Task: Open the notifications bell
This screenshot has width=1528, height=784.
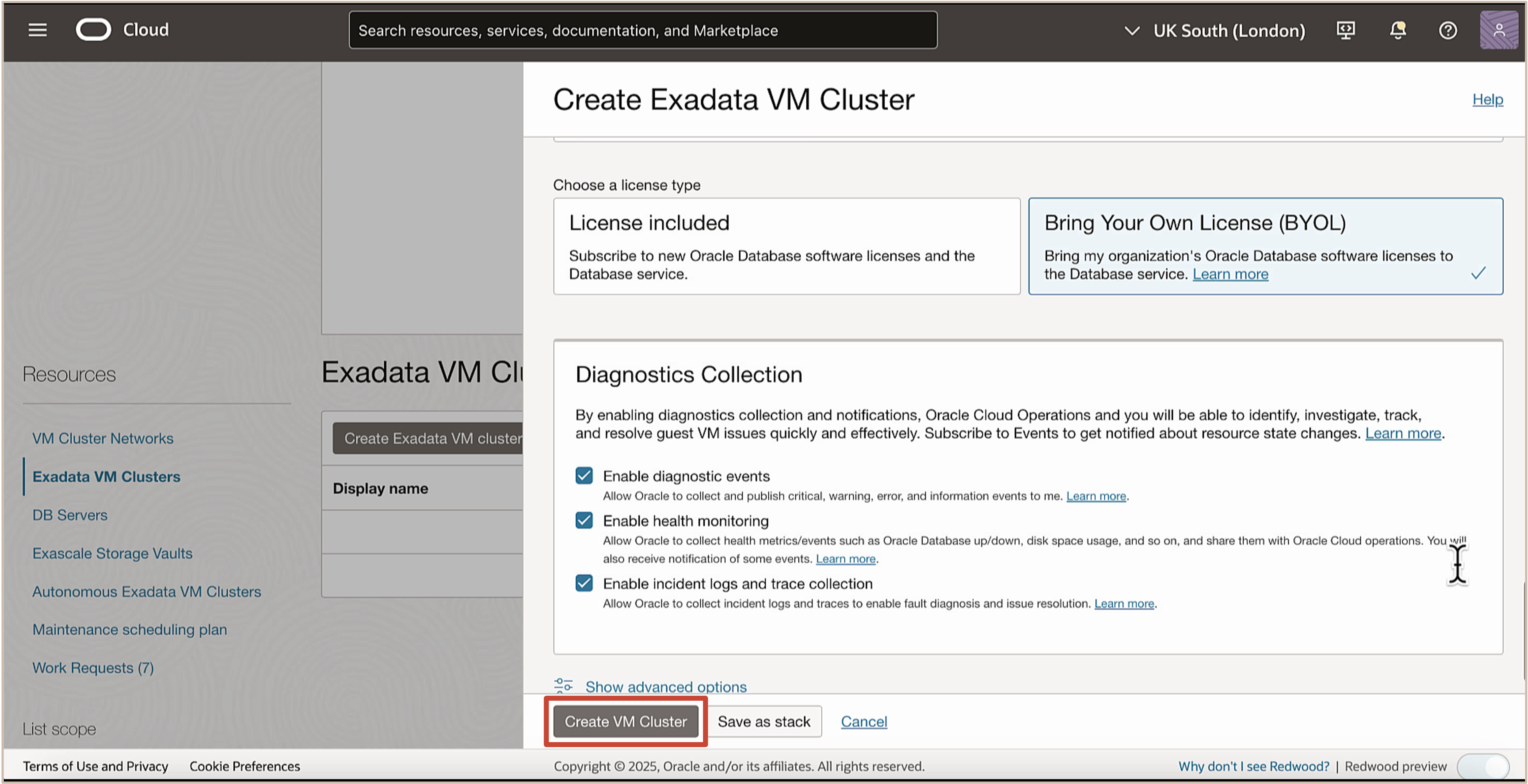Action: (x=1397, y=30)
